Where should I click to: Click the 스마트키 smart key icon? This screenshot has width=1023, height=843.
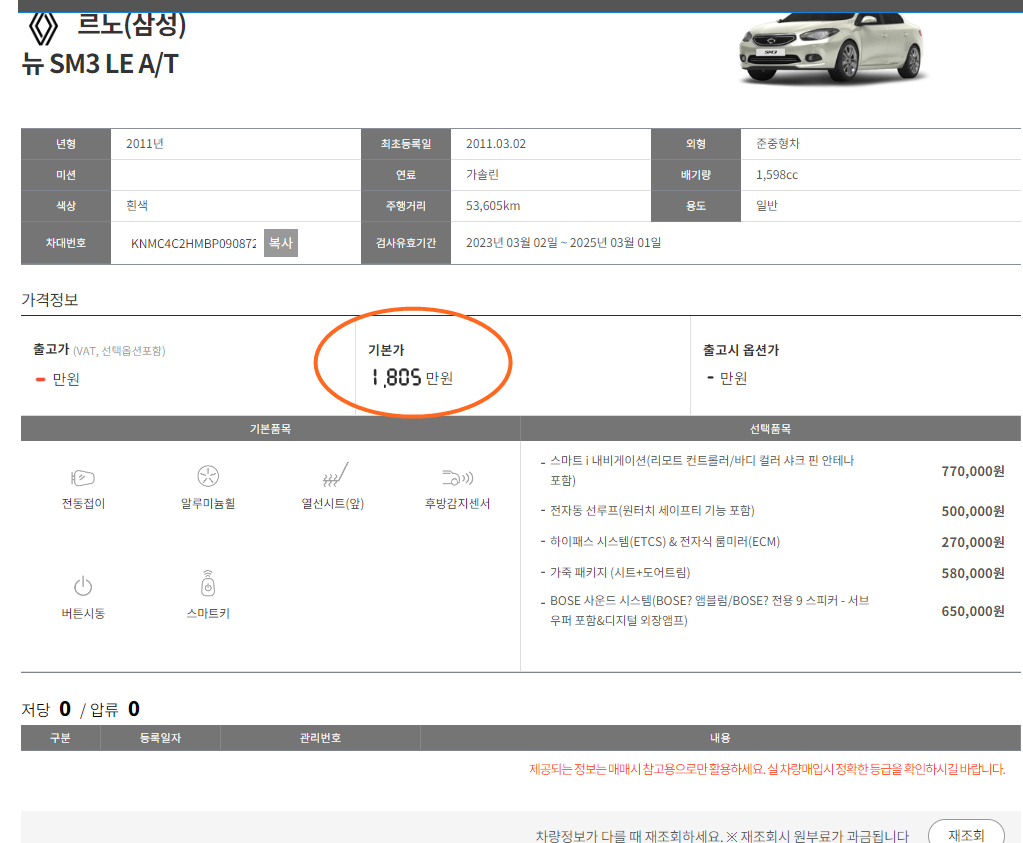207,583
